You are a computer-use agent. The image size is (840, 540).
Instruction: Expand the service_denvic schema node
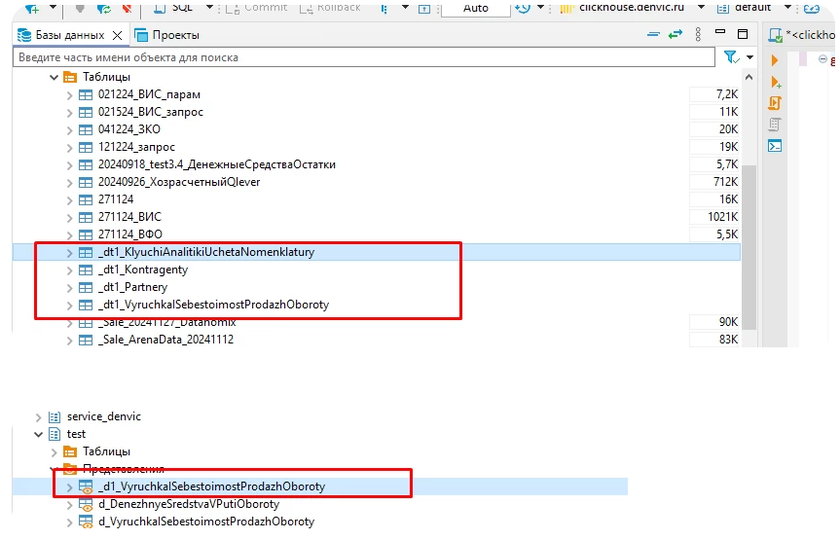point(39,417)
